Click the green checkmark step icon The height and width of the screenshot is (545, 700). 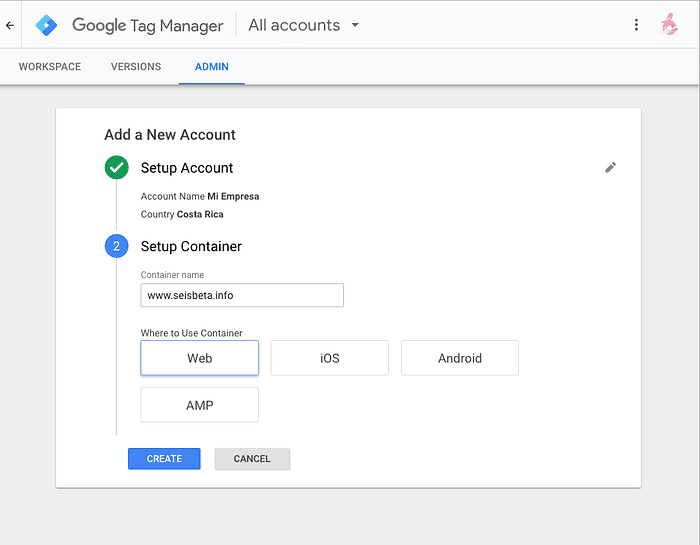coord(117,167)
